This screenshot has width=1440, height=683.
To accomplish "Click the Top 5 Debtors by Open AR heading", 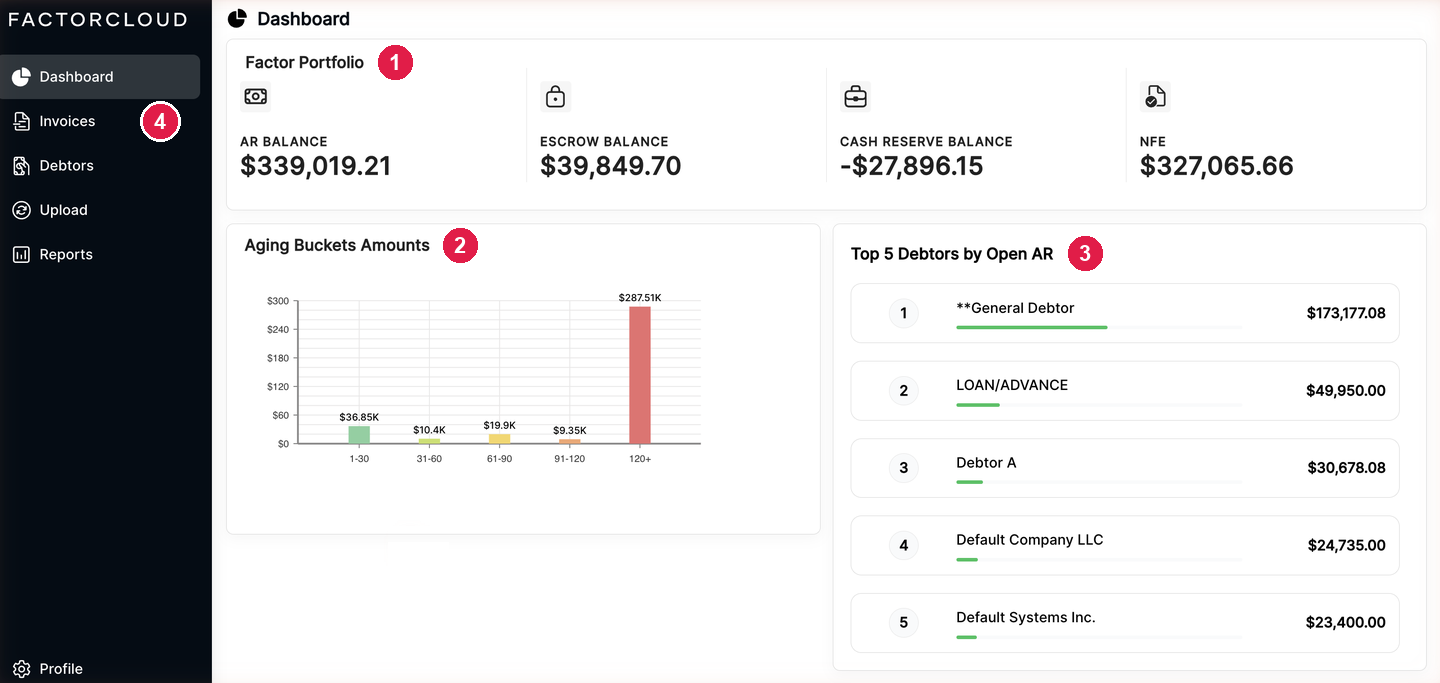I will tap(952, 254).
